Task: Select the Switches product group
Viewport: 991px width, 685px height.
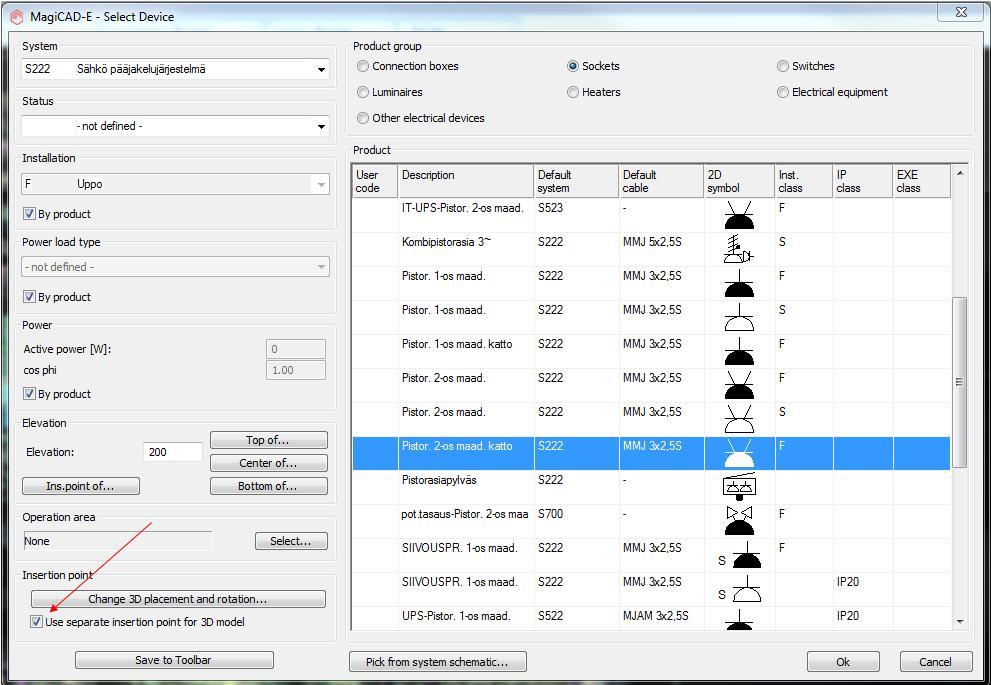Action: pos(782,66)
